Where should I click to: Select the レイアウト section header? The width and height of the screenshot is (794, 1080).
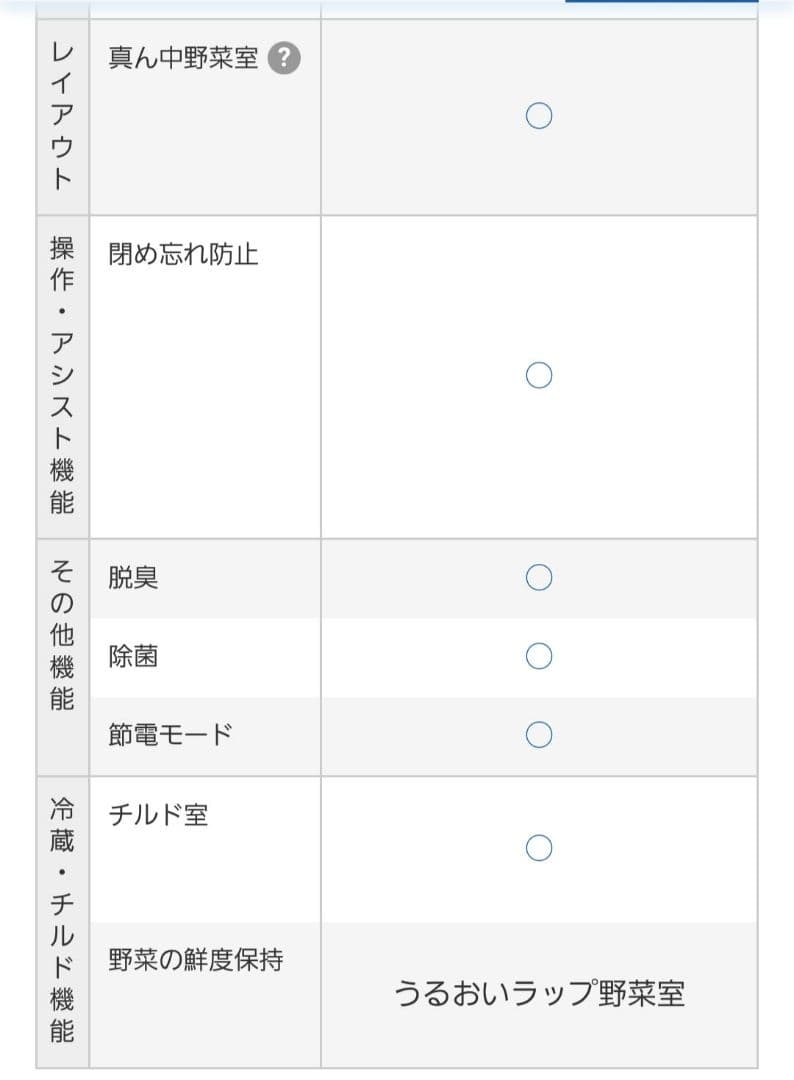[61, 115]
